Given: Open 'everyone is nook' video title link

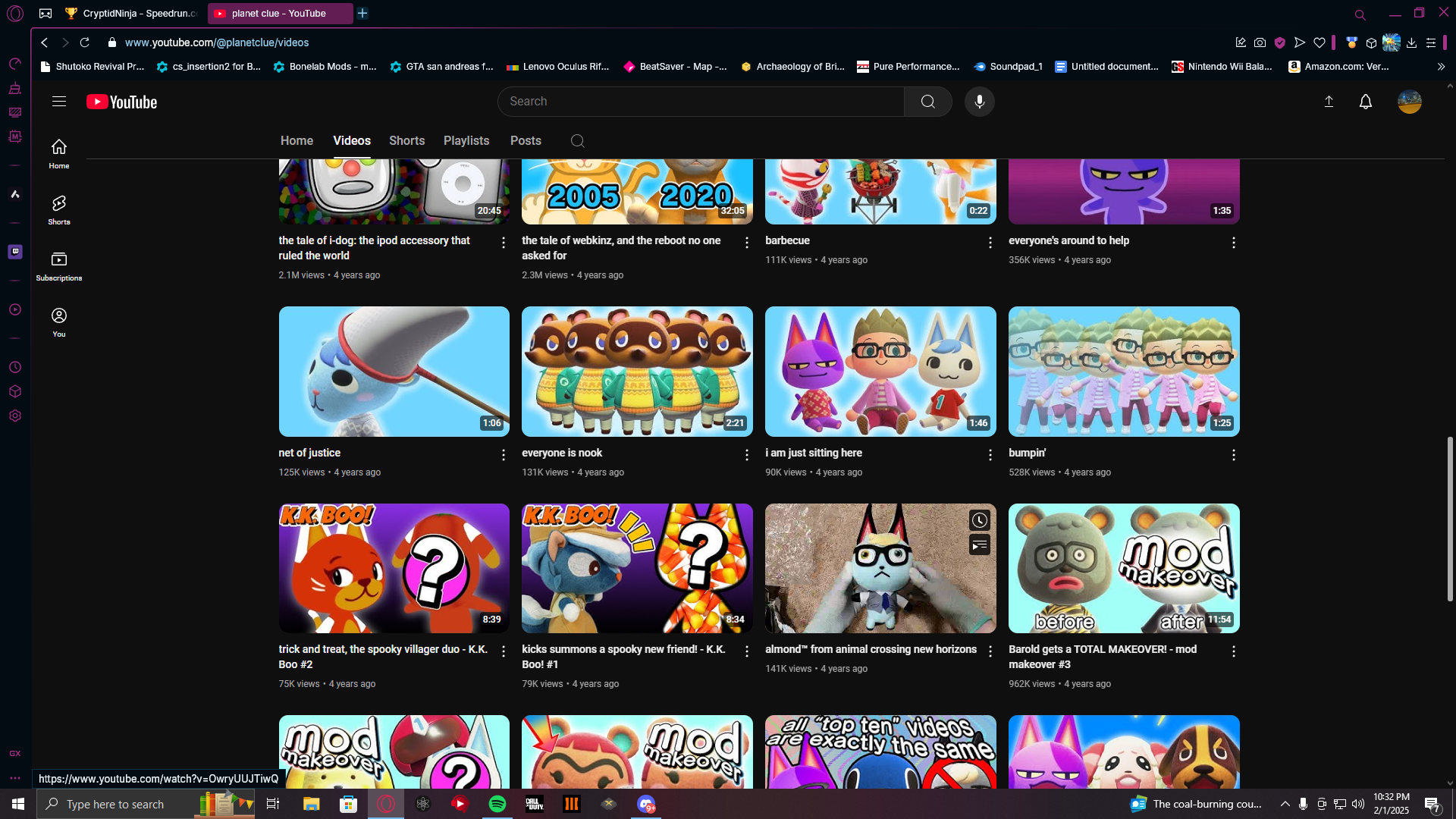Looking at the screenshot, I should (562, 453).
